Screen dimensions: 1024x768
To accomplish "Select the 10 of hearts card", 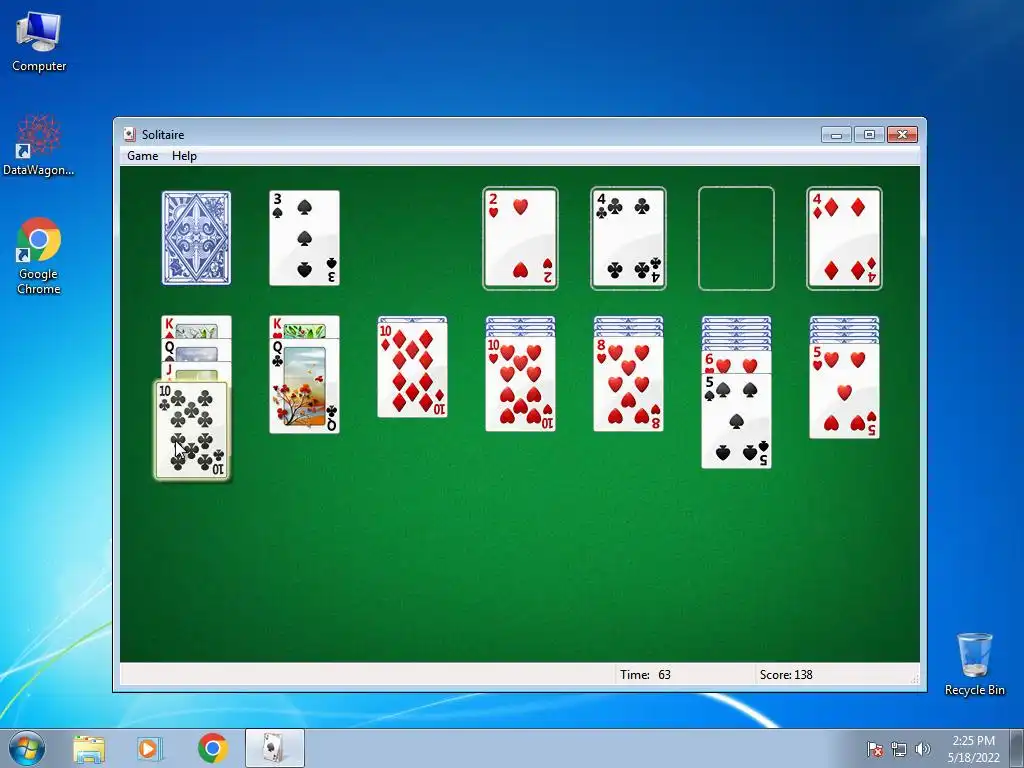I will point(520,384).
